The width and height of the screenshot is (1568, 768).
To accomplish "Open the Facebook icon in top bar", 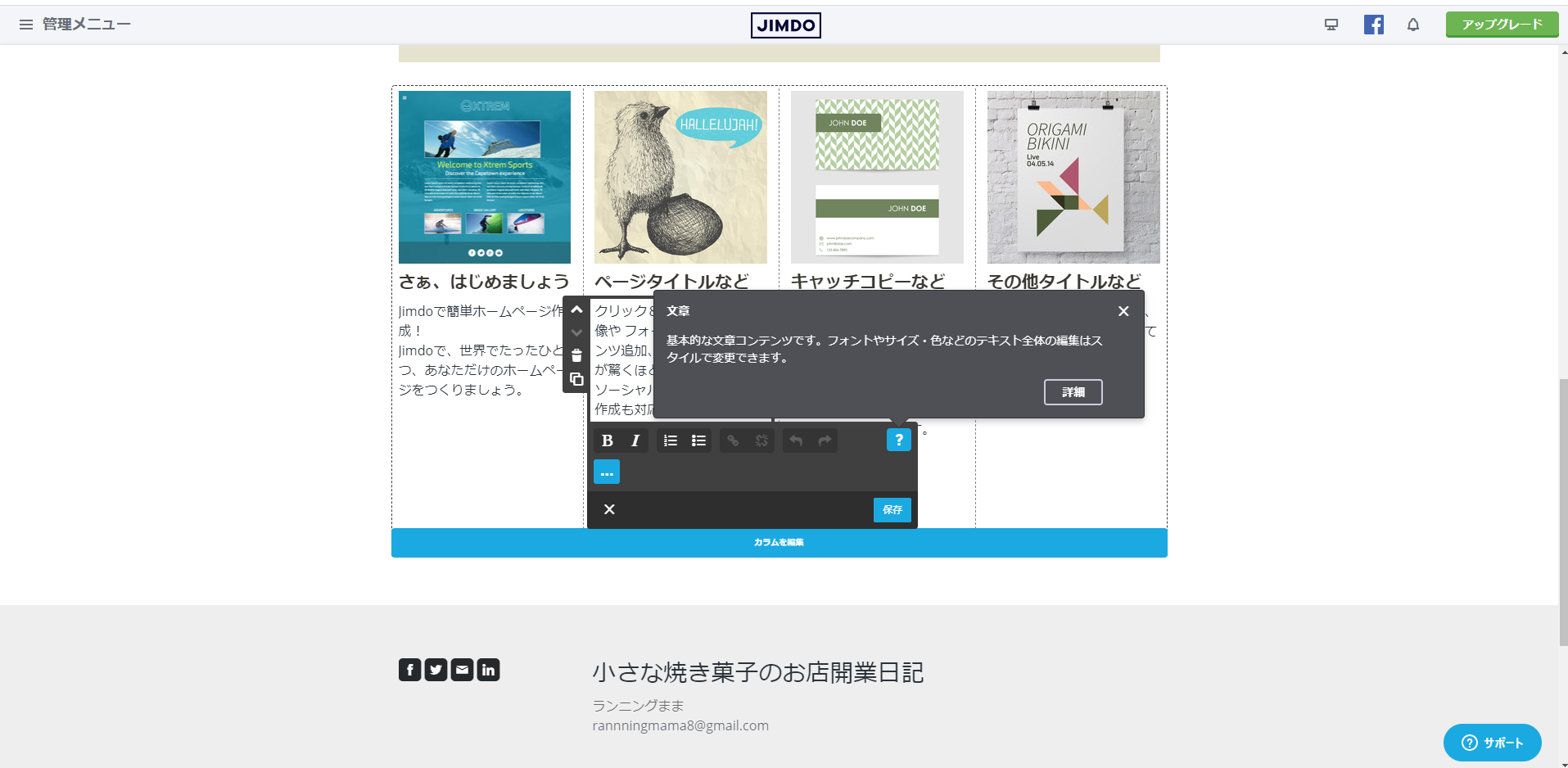I will (1373, 25).
